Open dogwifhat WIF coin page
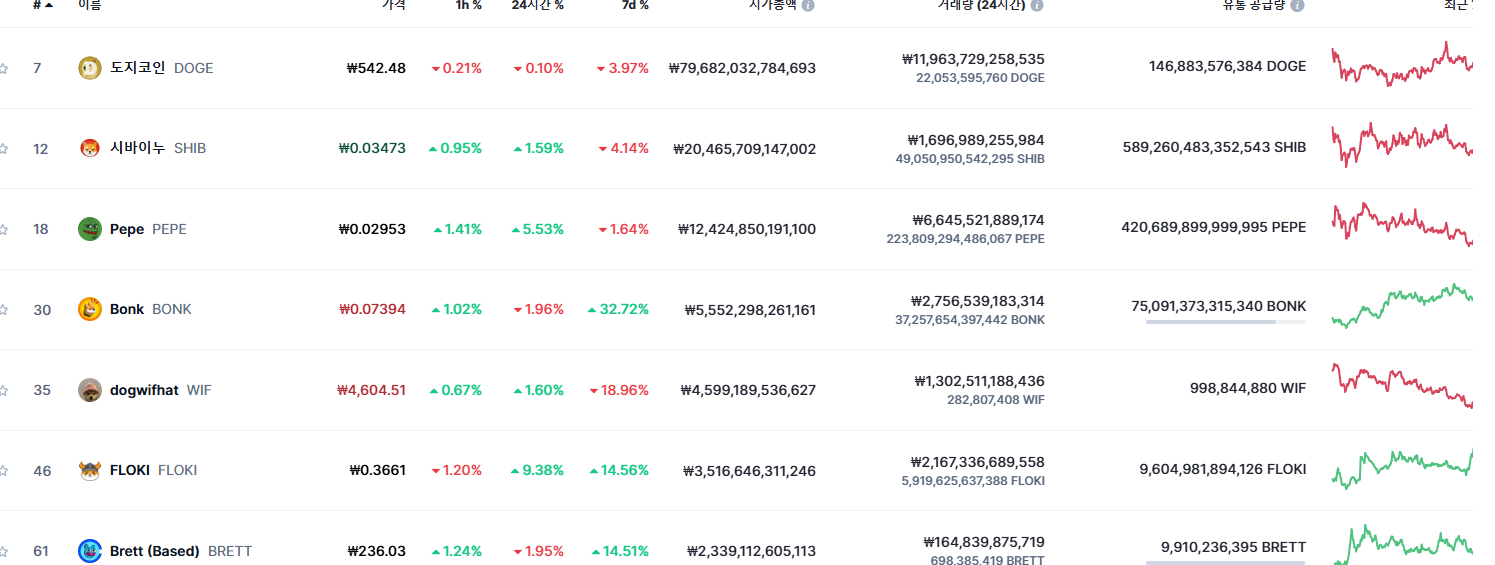The width and height of the screenshot is (1495, 565). tap(160, 390)
